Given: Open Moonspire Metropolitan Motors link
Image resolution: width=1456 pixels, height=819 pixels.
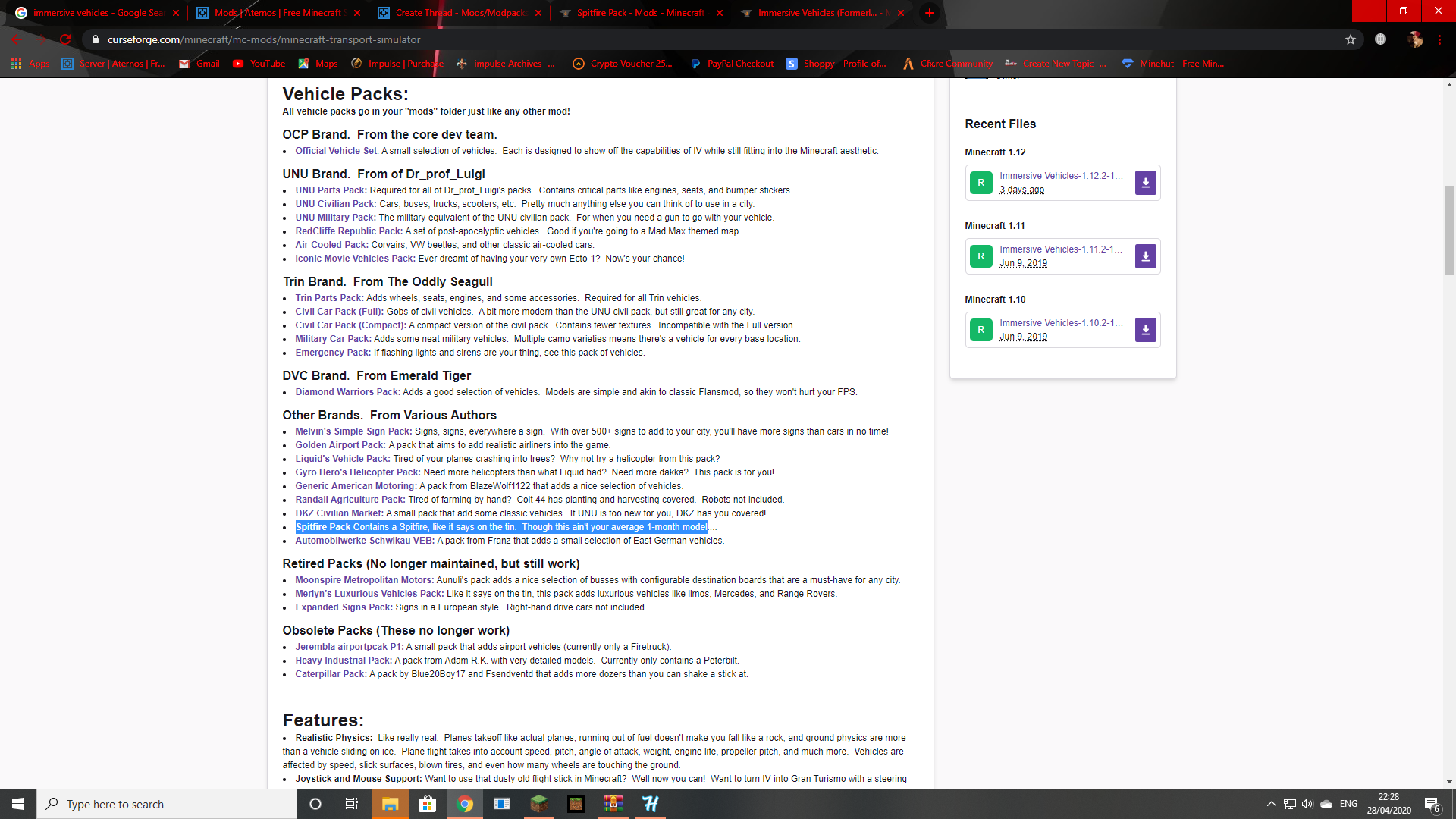Looking at the screenshot, I should (364, 580).
